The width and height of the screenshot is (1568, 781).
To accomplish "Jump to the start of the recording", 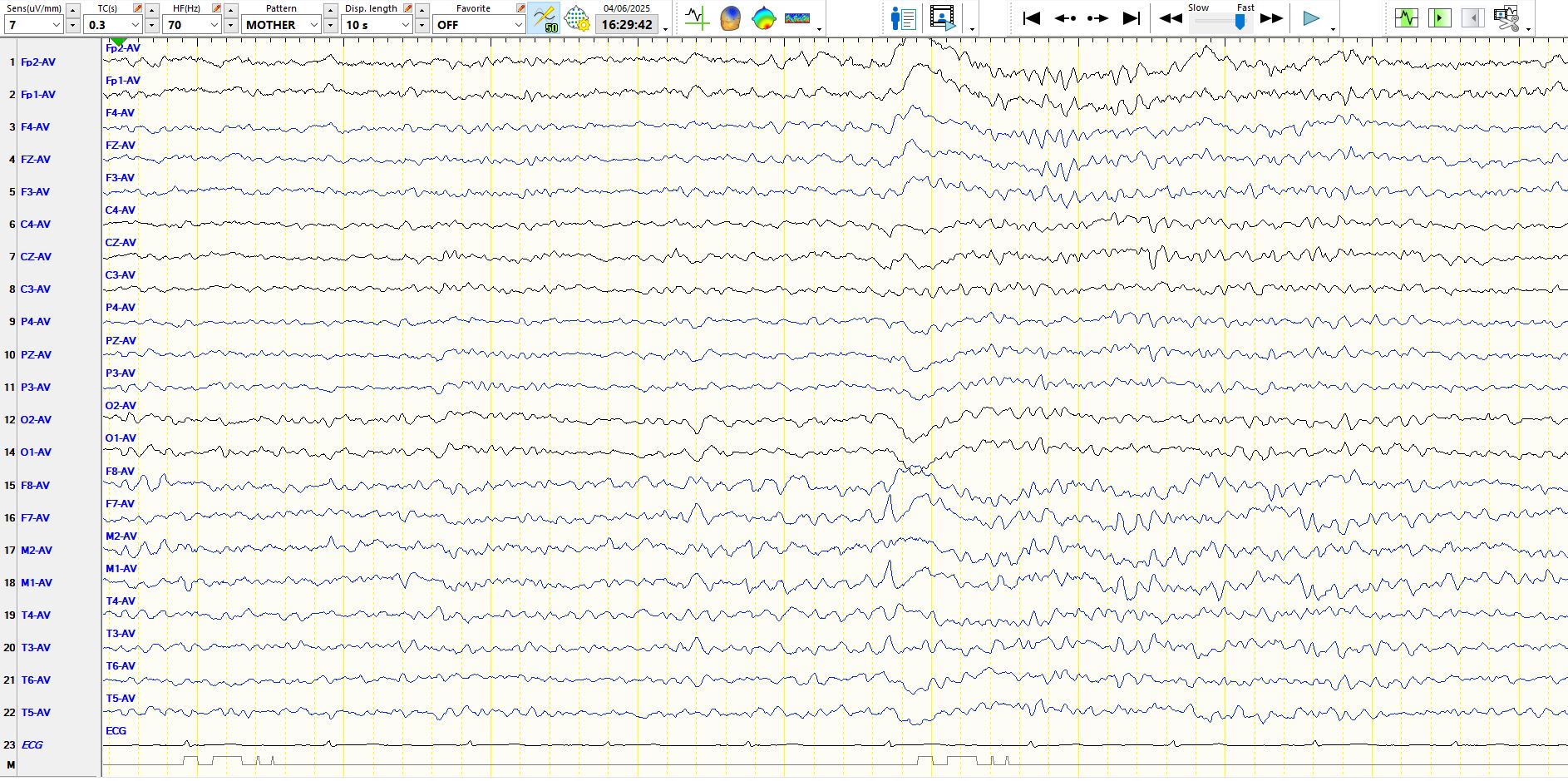I will click(x=1031, y=17).
